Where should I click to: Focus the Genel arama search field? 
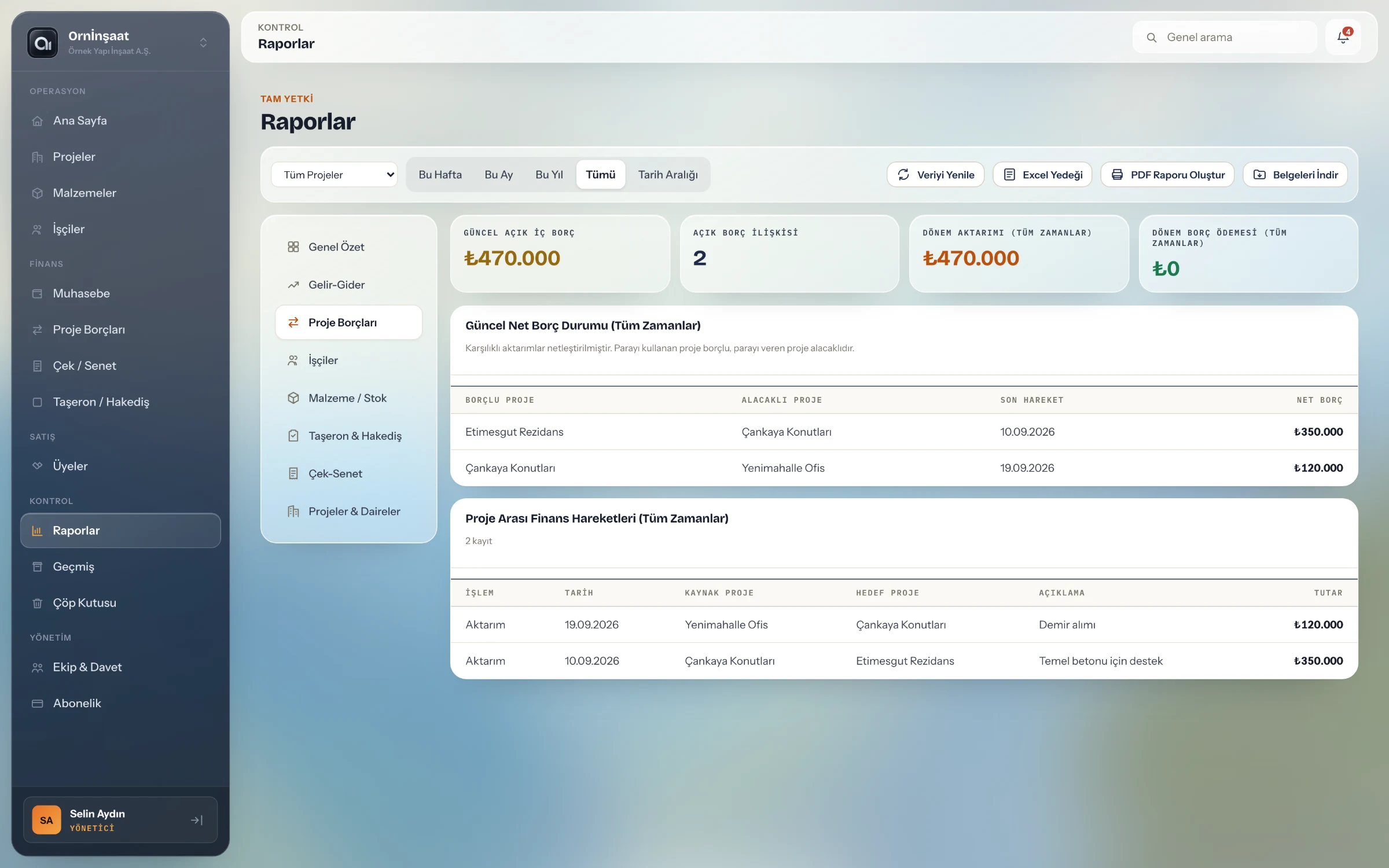1225,38
